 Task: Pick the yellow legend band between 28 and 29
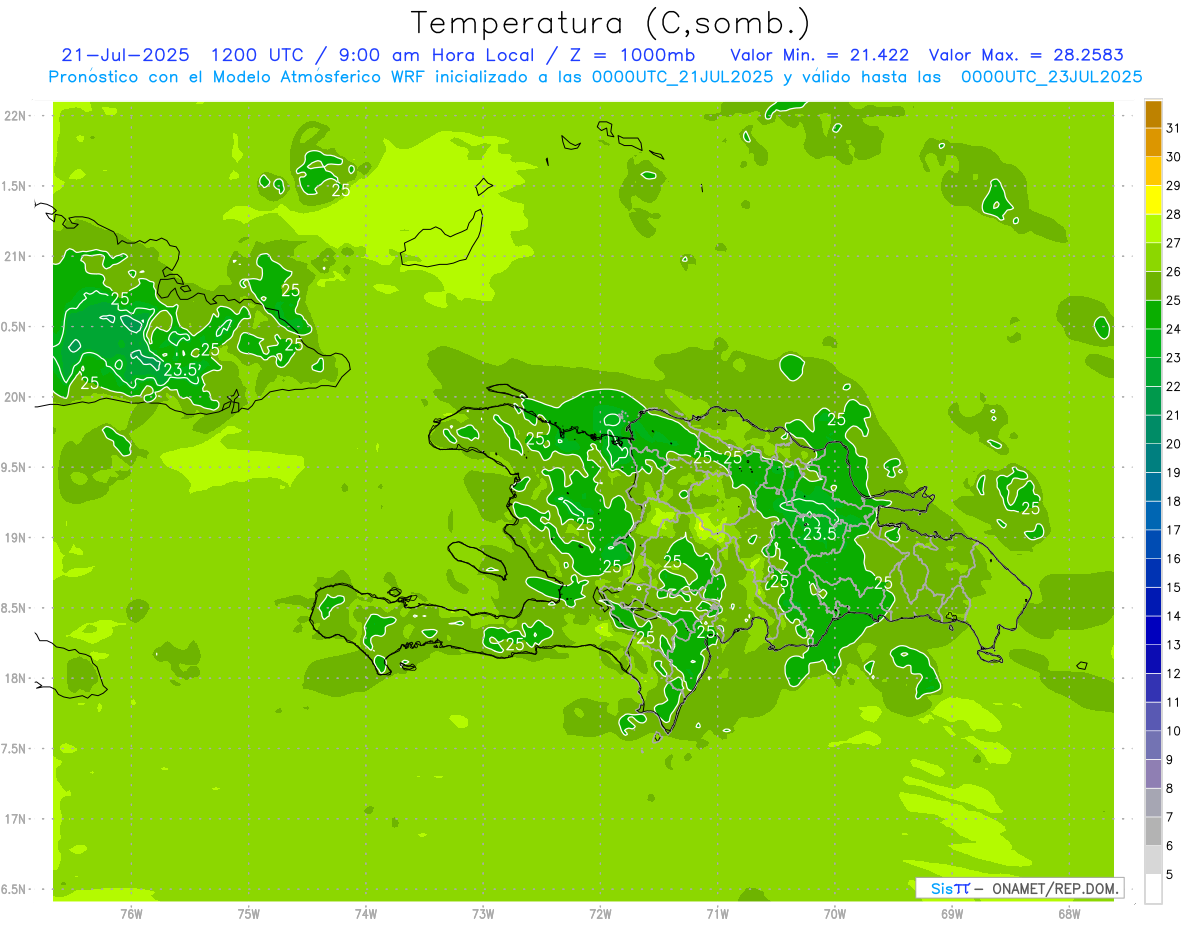[1153, 200]
